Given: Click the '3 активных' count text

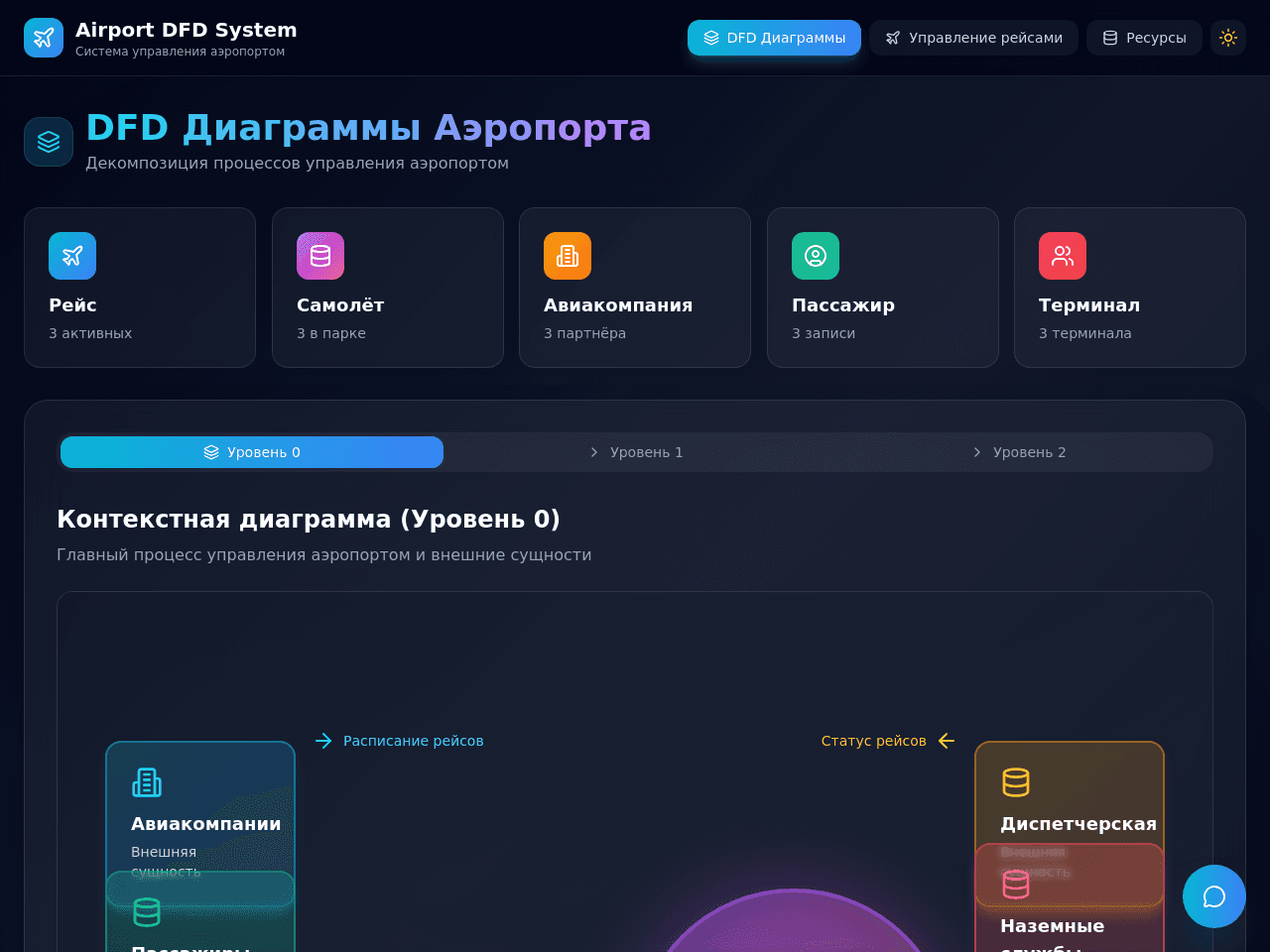Looking at the screenshot, I should pos(90,333).
